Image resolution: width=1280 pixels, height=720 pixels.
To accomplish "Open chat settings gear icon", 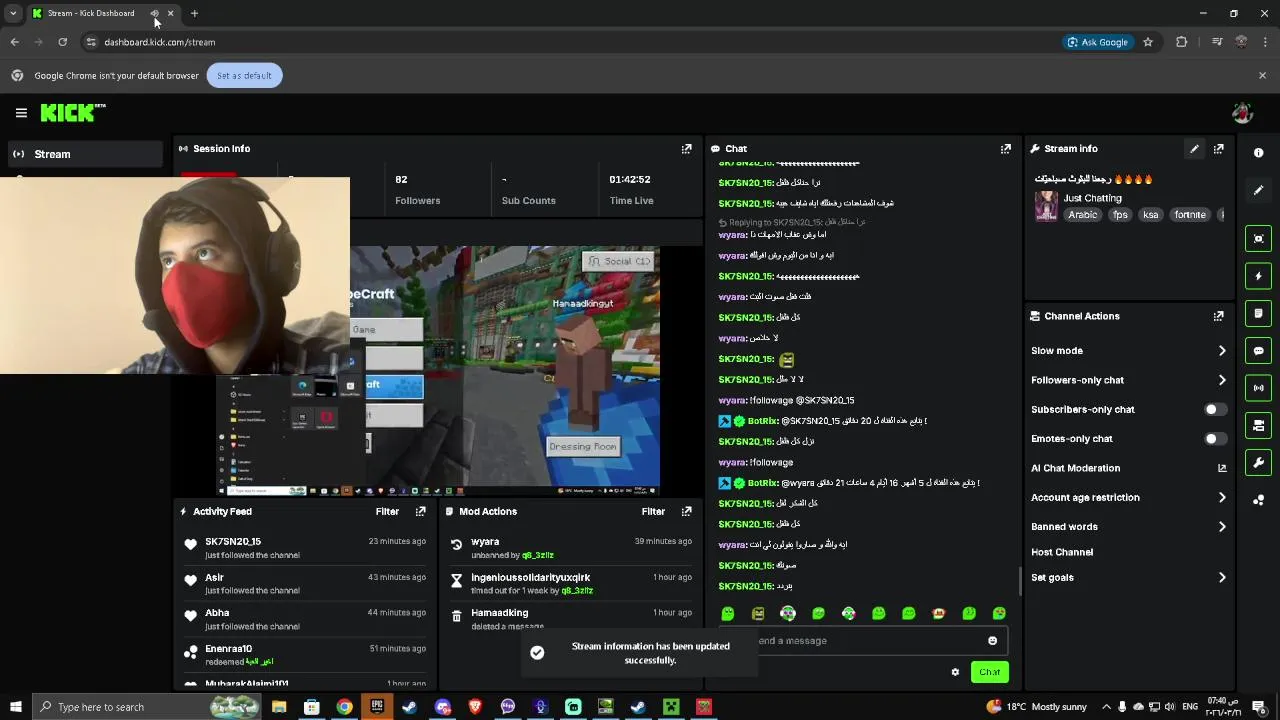I will point(955,672).
